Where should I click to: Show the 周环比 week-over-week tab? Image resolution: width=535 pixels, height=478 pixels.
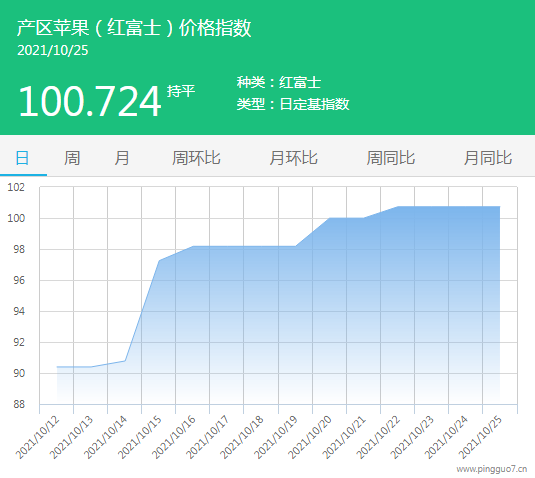click(196, 158)
